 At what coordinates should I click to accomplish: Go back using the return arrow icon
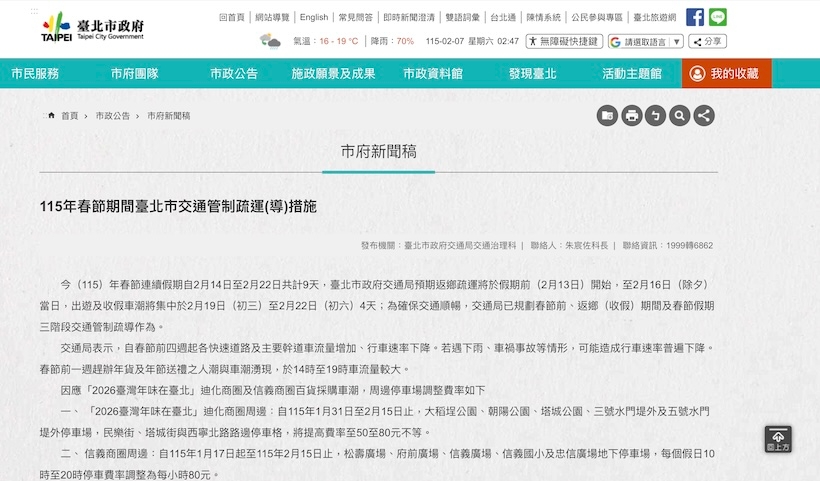click(x=656, y=116)
